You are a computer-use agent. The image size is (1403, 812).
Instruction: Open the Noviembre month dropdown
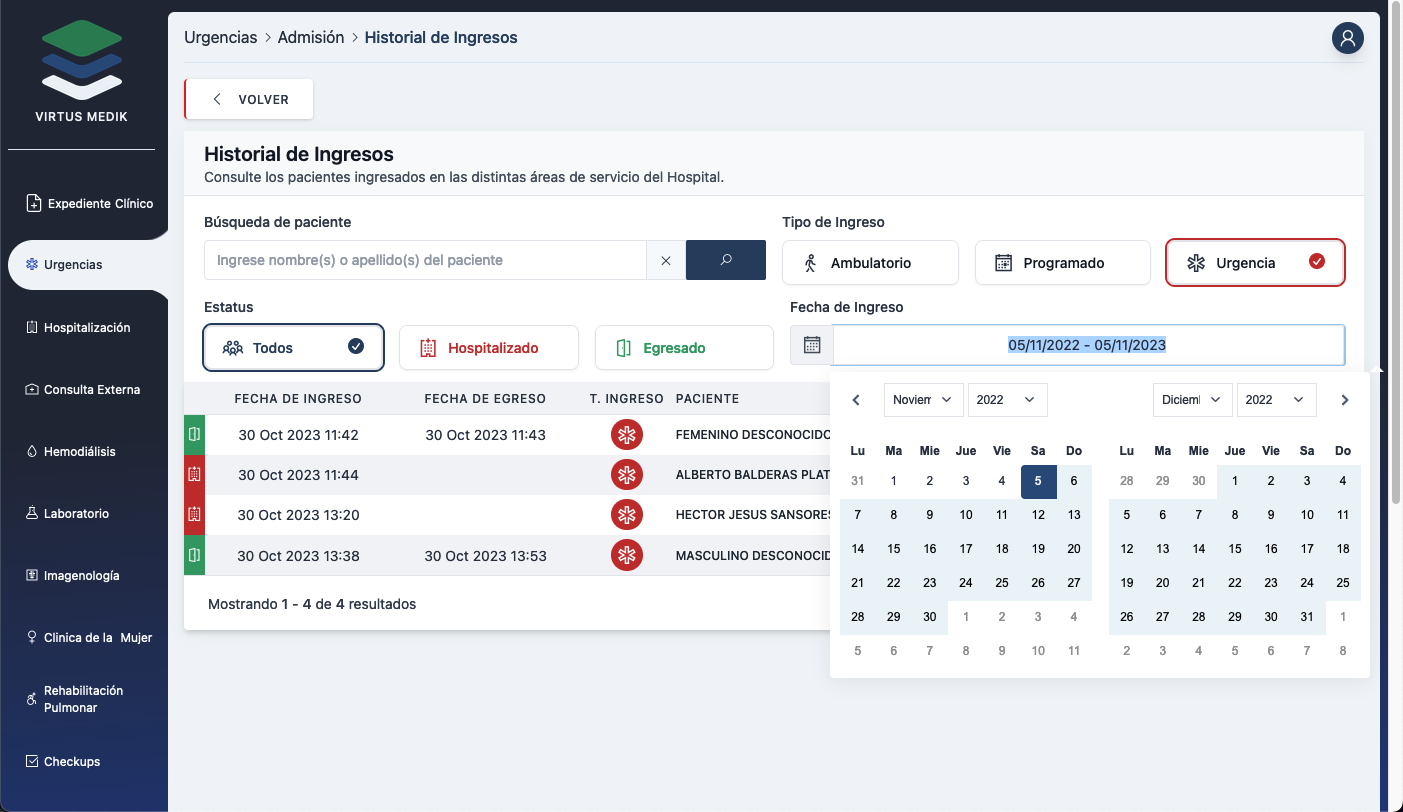coord(923,400)
